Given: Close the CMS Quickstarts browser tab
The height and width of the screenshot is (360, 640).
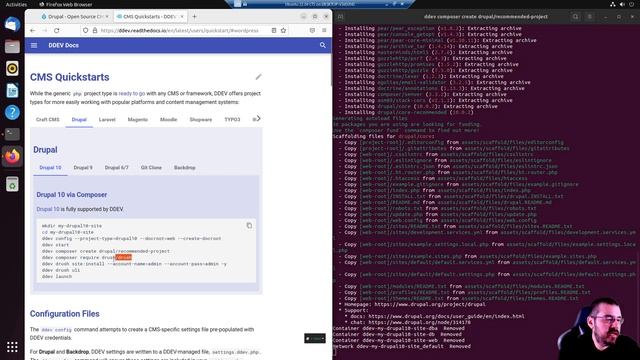Looking at the screenshot, I should click(x=182, y=17).
